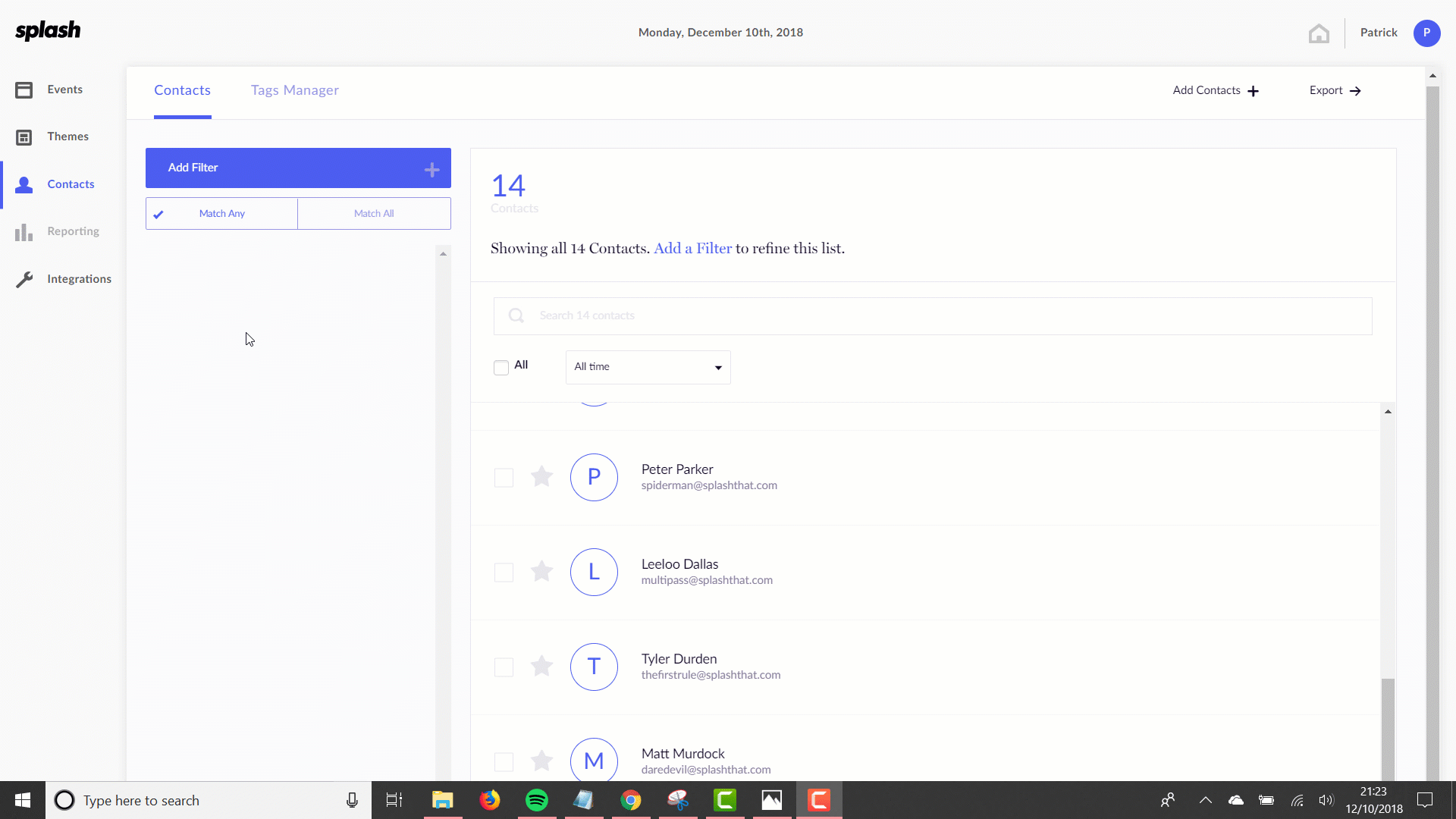
Task: Select the Contacts person icon in sidebar
Action: 24,184
